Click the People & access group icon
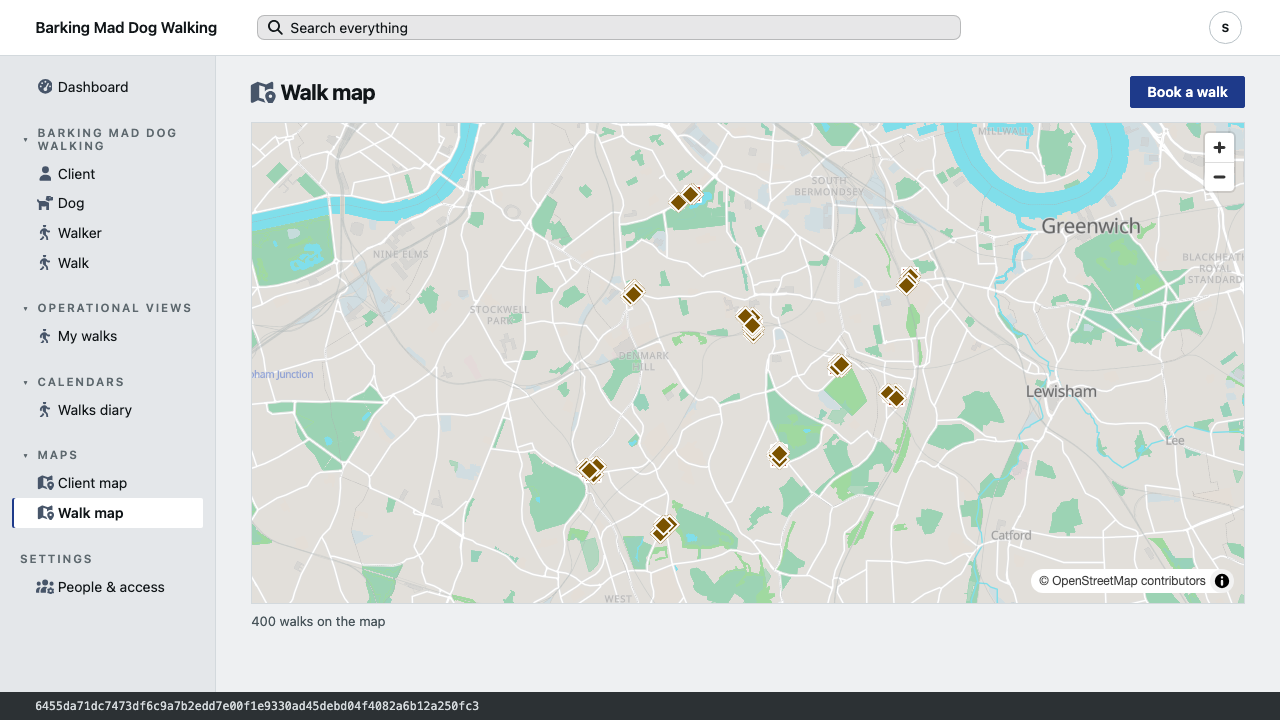 [x=45, y=587]
